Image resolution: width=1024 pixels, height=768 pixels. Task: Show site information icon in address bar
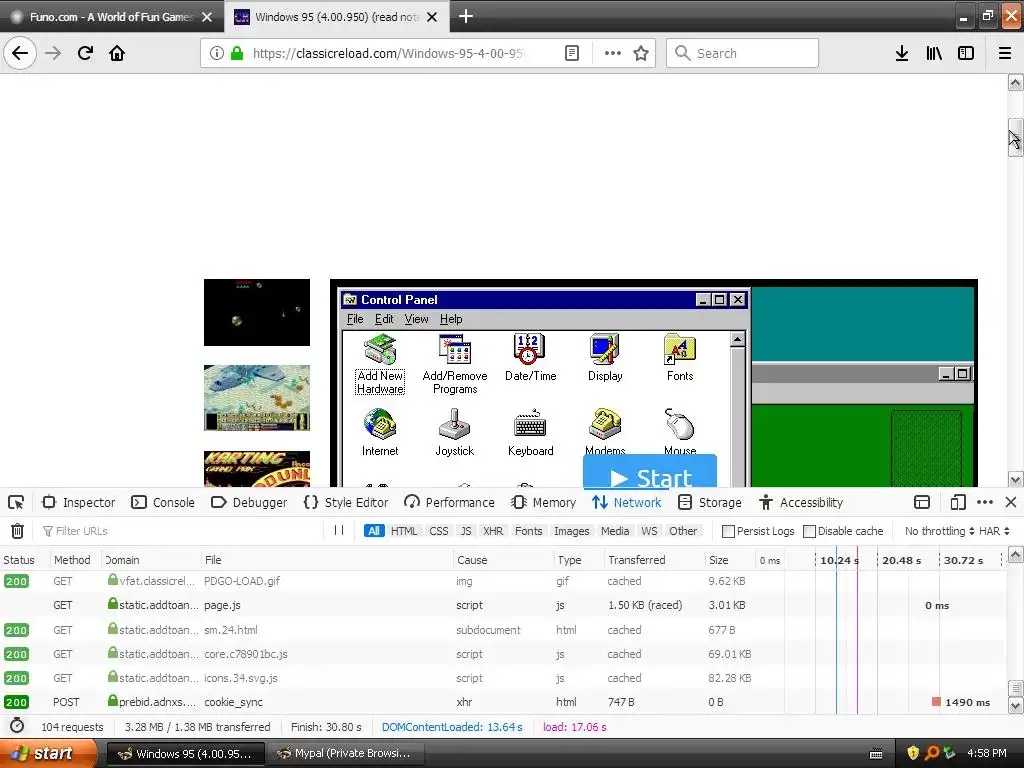click(216, 53)
